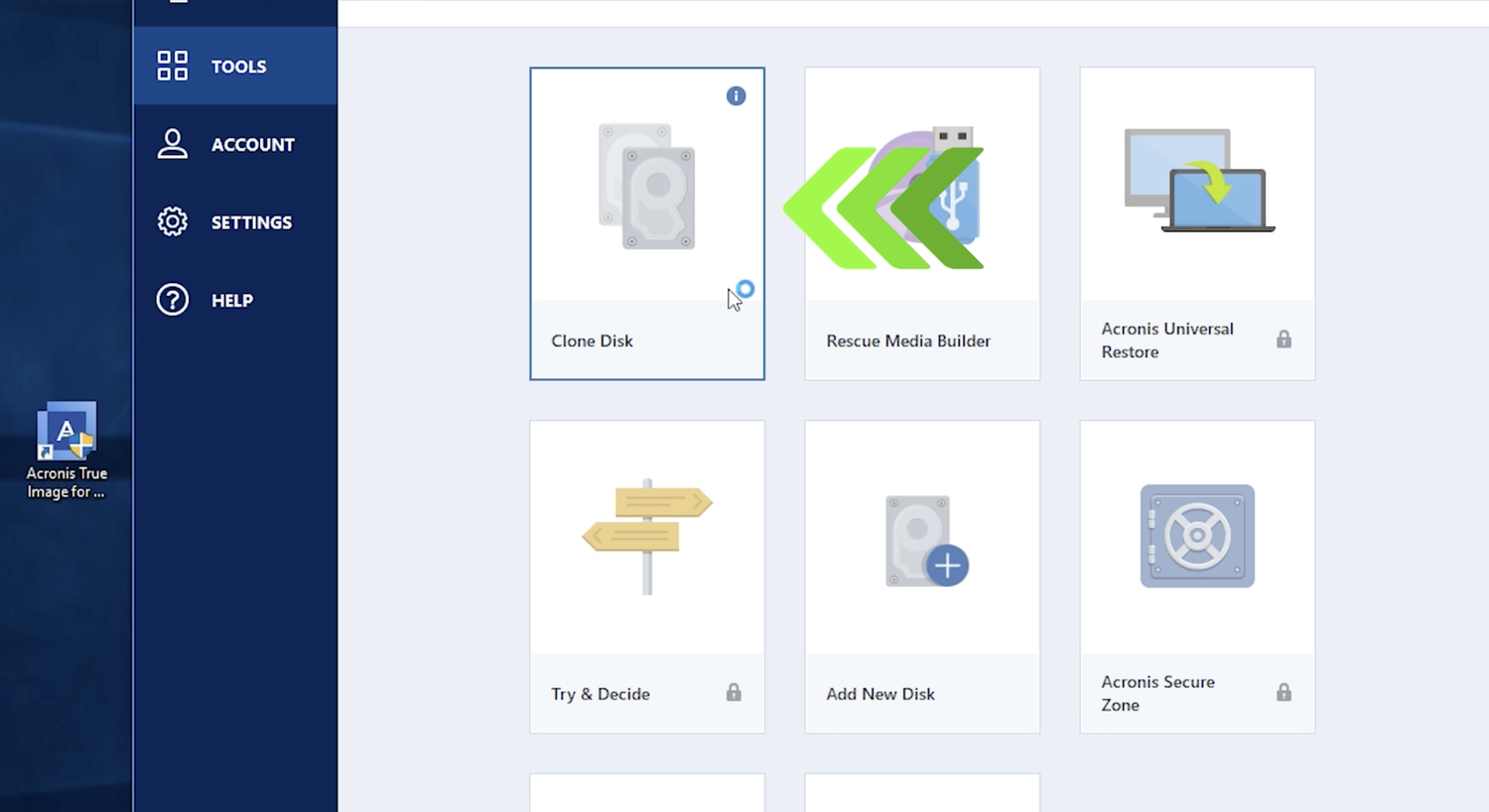Click the Account person icon in sidebar
Screen dimensions: 1489x812
173,144
